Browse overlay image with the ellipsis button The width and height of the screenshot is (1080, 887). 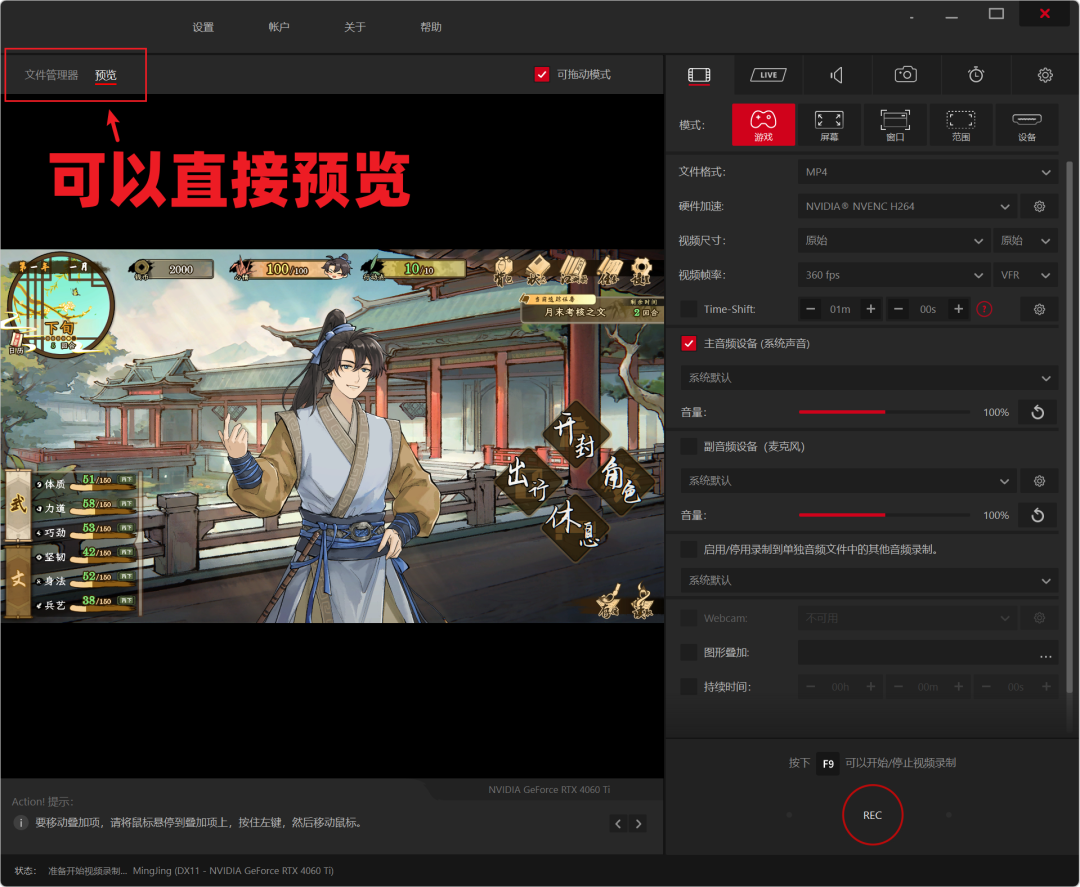click(x=1046, y=654)
